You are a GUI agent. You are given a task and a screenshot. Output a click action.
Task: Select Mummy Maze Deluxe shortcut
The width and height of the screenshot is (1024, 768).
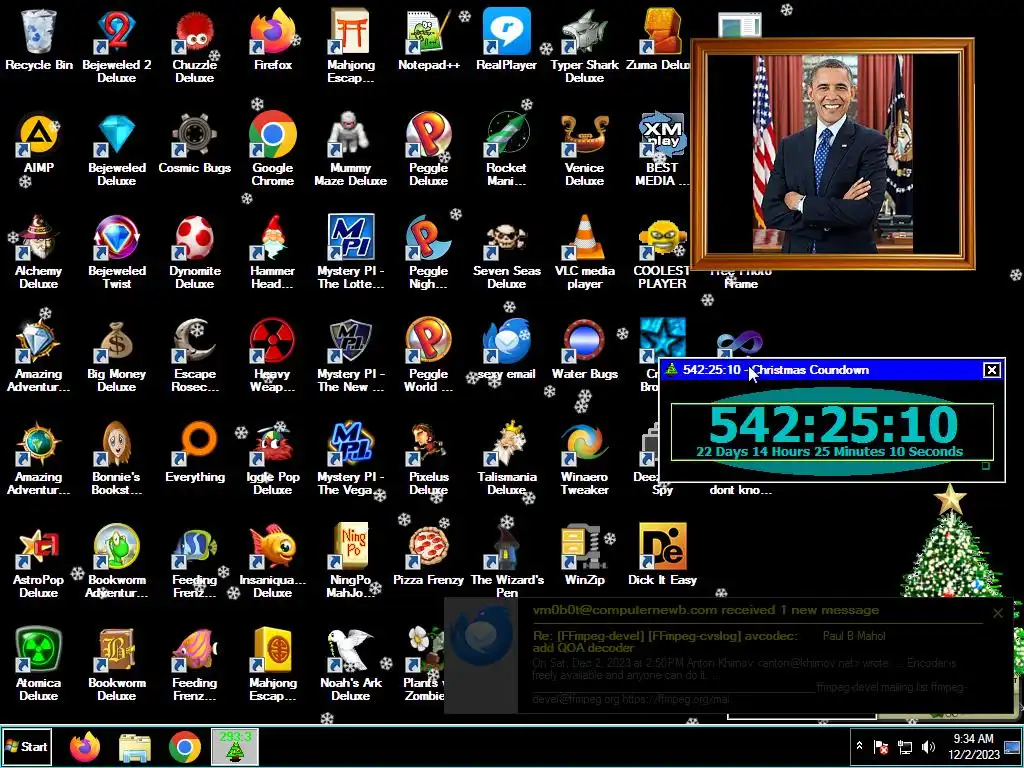[351, 148]
